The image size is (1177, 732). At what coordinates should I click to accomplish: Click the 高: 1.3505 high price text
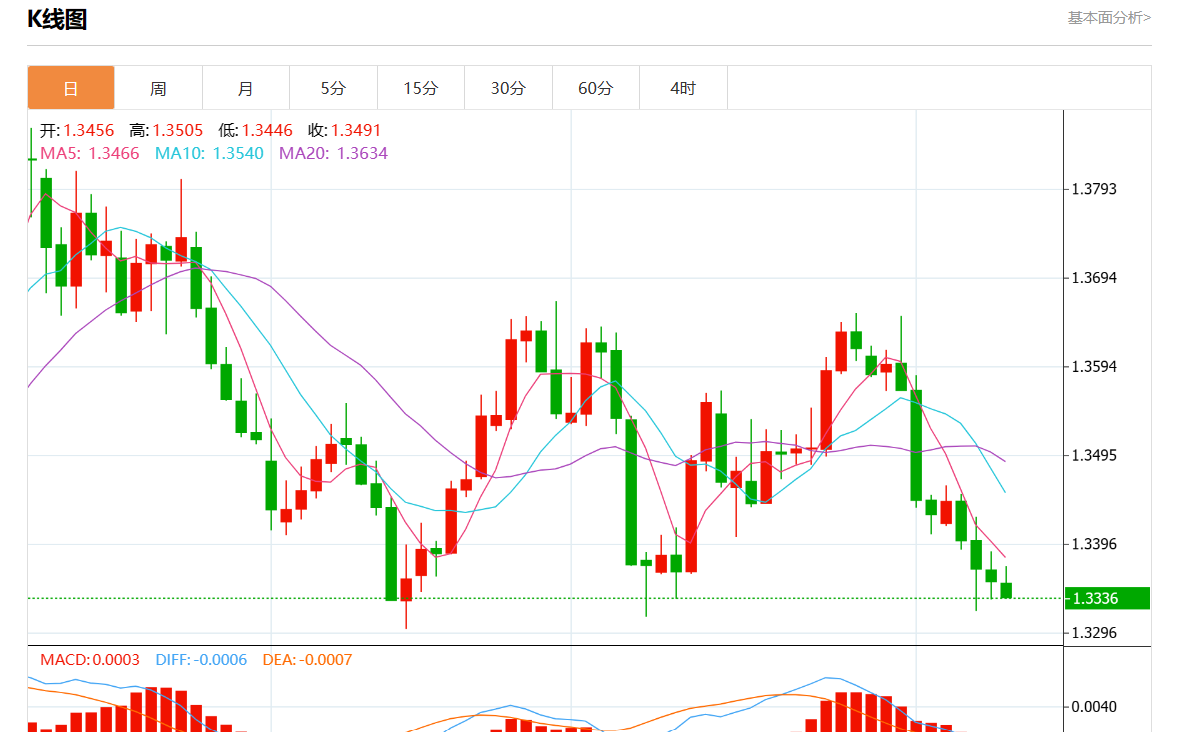tap(166, 131)
